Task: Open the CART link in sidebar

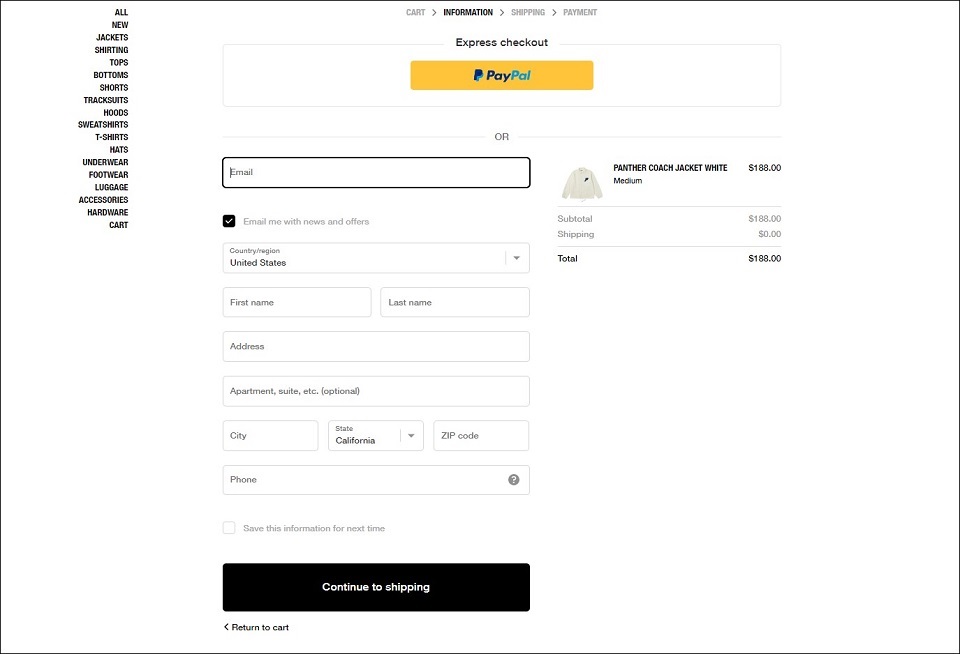Action: (x=119, y=225)
